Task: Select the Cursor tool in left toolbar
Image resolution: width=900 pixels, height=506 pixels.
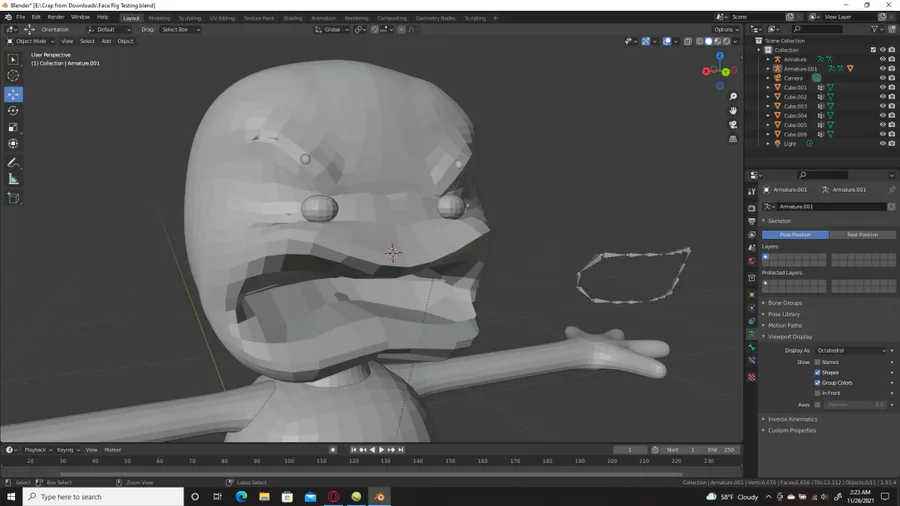Action: pyautogui.click(x=13, y=76)
